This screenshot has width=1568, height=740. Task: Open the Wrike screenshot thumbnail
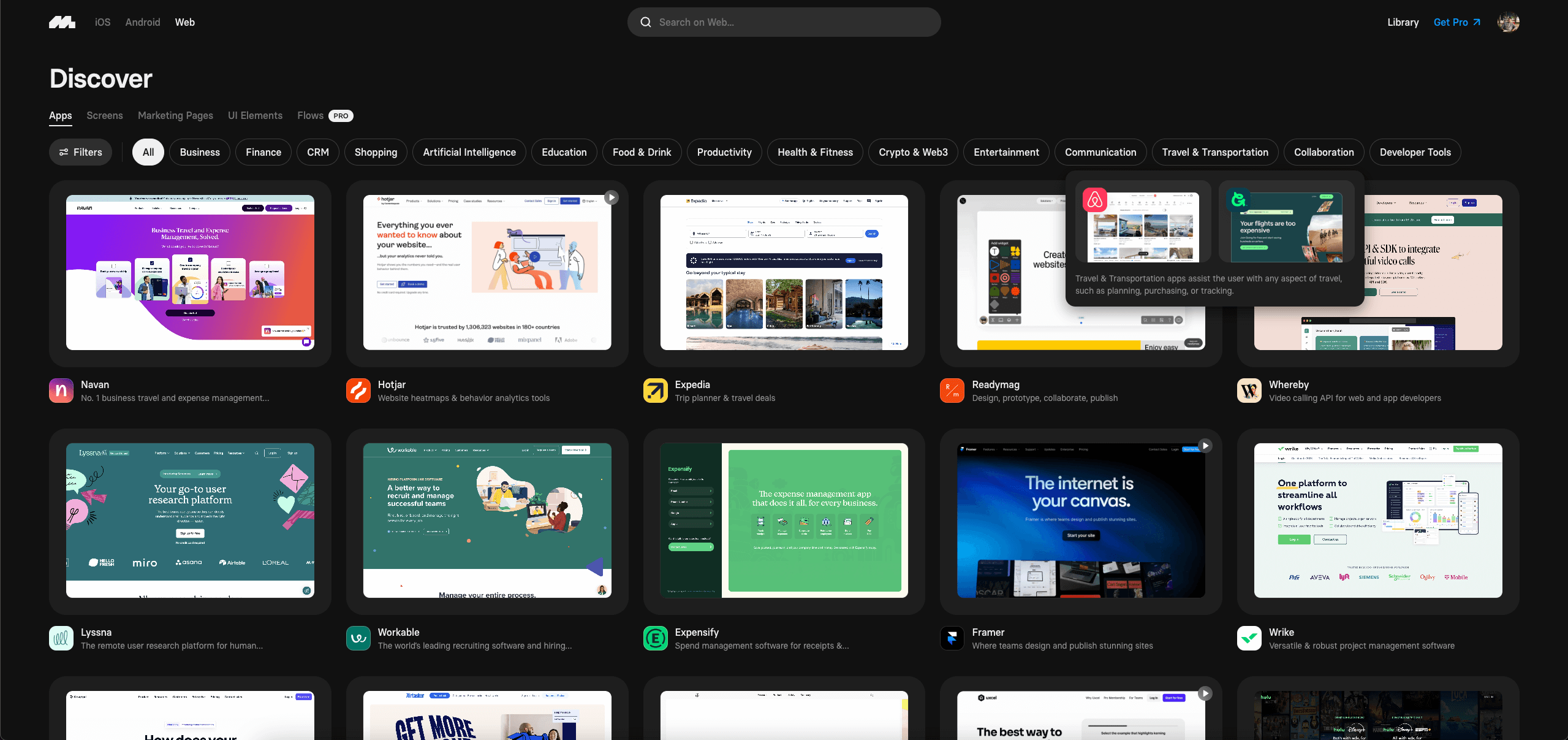click(1378, 521)
